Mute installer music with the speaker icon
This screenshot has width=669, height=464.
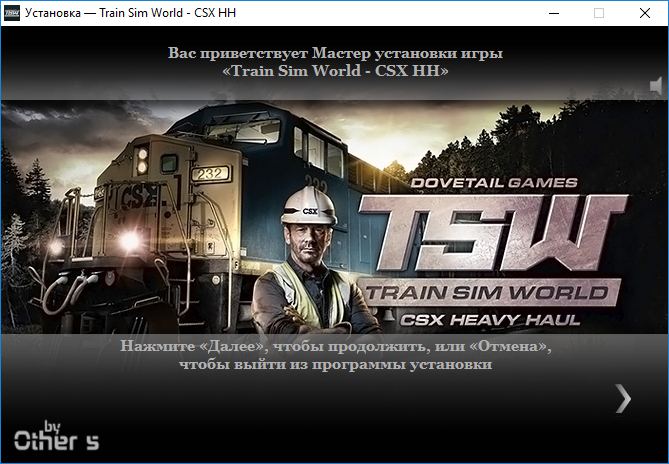pyautogui.click(x=656, y=86)
